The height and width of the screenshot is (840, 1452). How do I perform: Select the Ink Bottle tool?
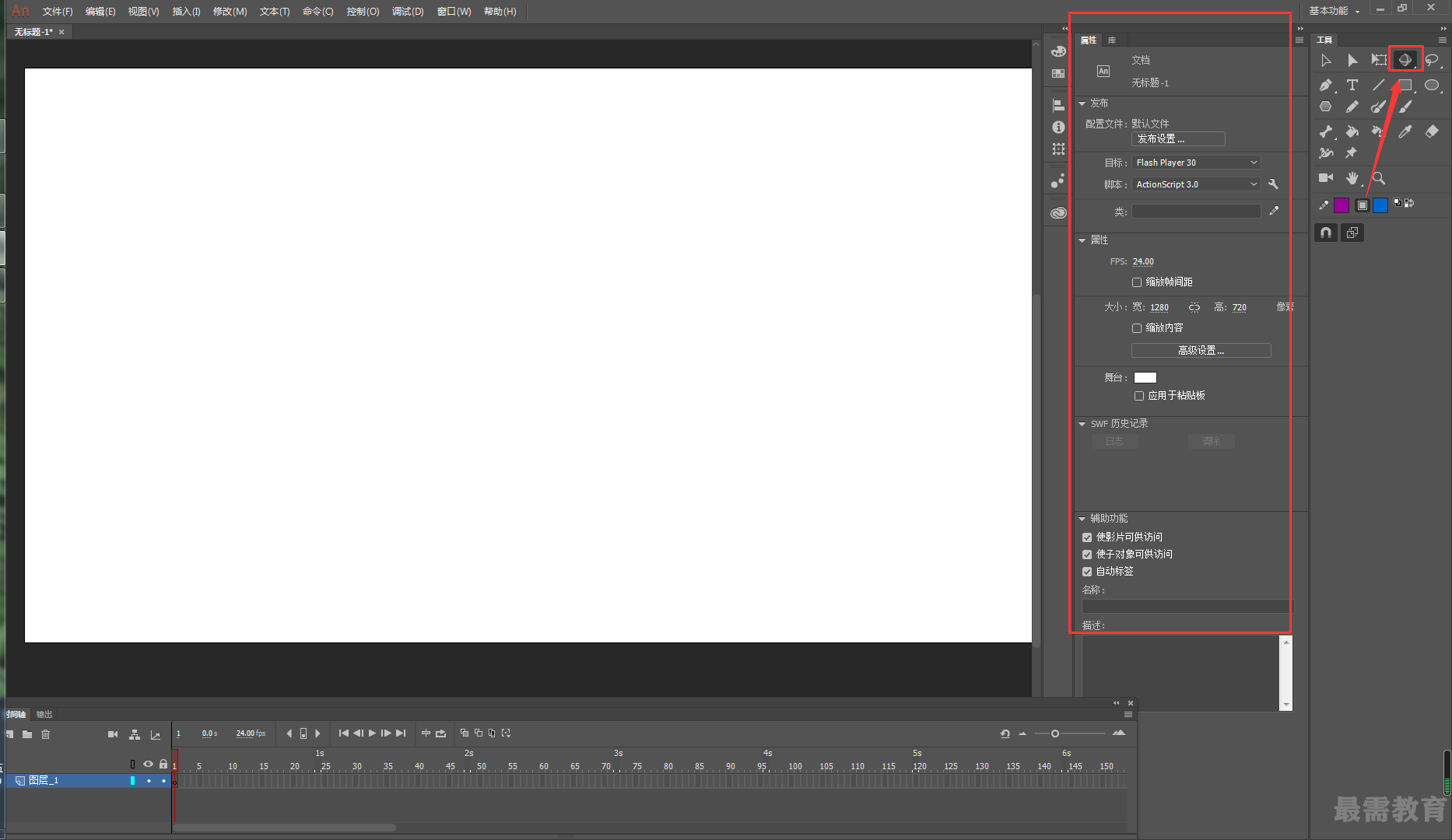pyautogui.click(x=1379, y=131)
